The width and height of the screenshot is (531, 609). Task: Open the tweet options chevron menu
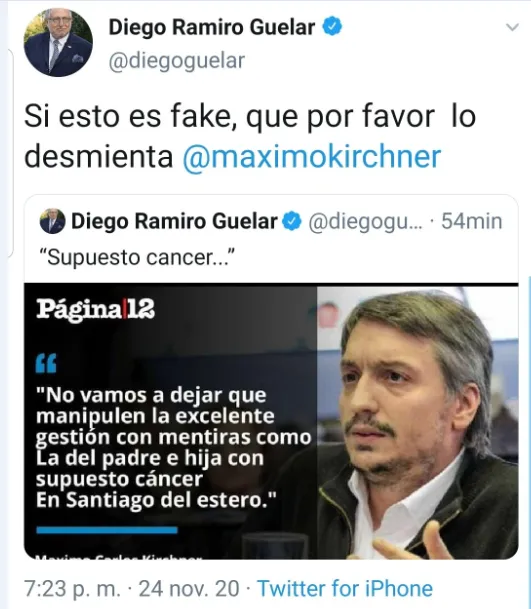tap(513, 28)
